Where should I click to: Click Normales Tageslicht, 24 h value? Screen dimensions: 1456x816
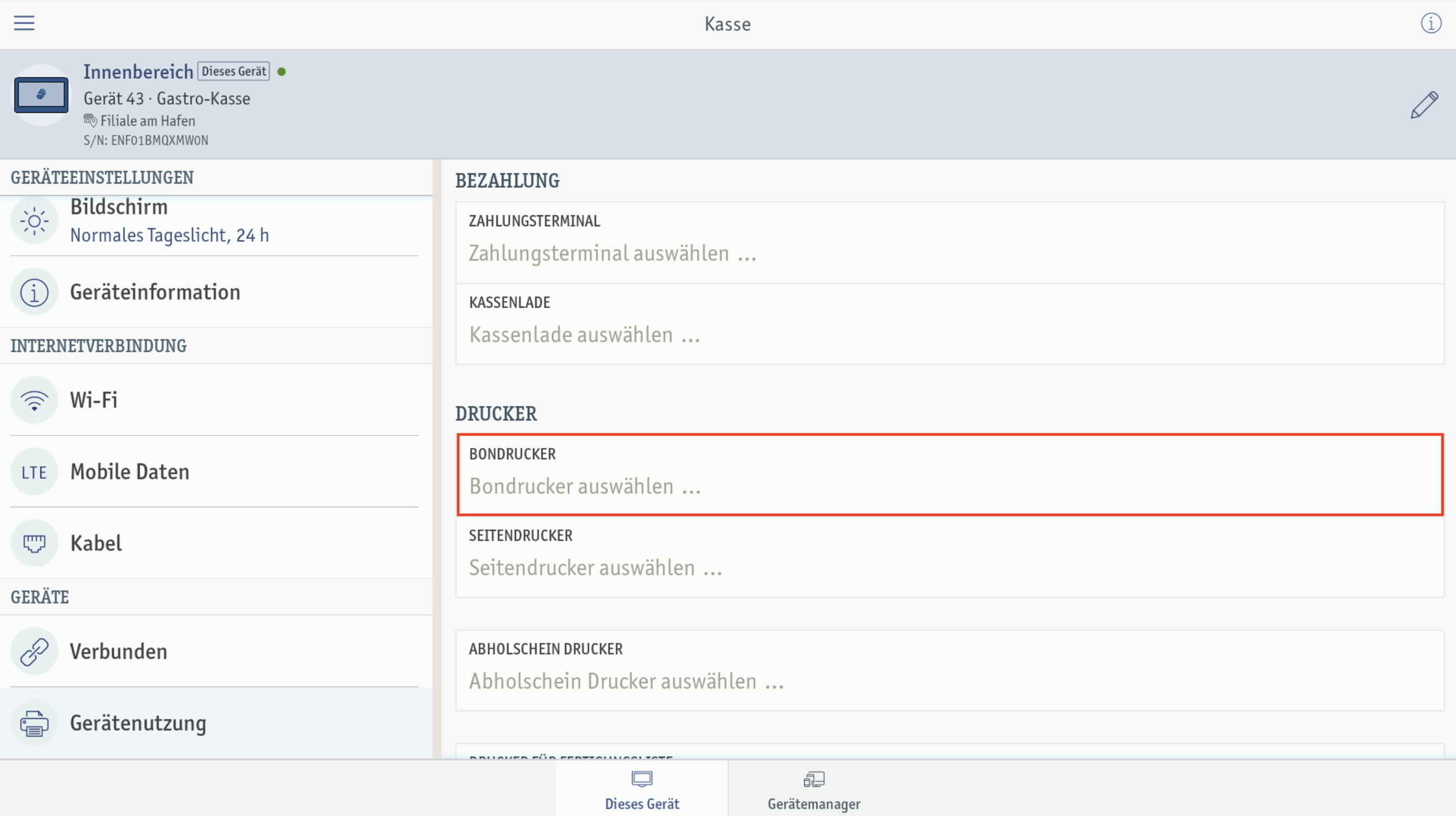pyautogui.click(x=169, y=235)
